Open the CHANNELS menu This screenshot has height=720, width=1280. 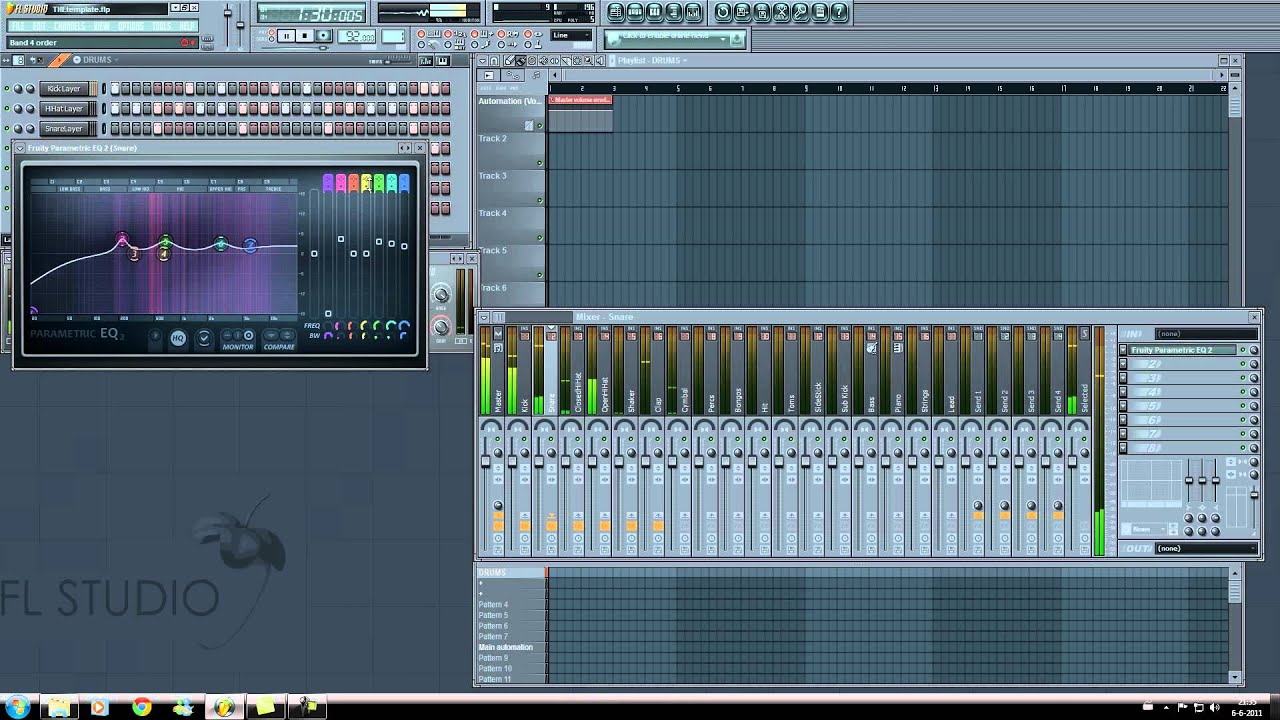(69, 26)
